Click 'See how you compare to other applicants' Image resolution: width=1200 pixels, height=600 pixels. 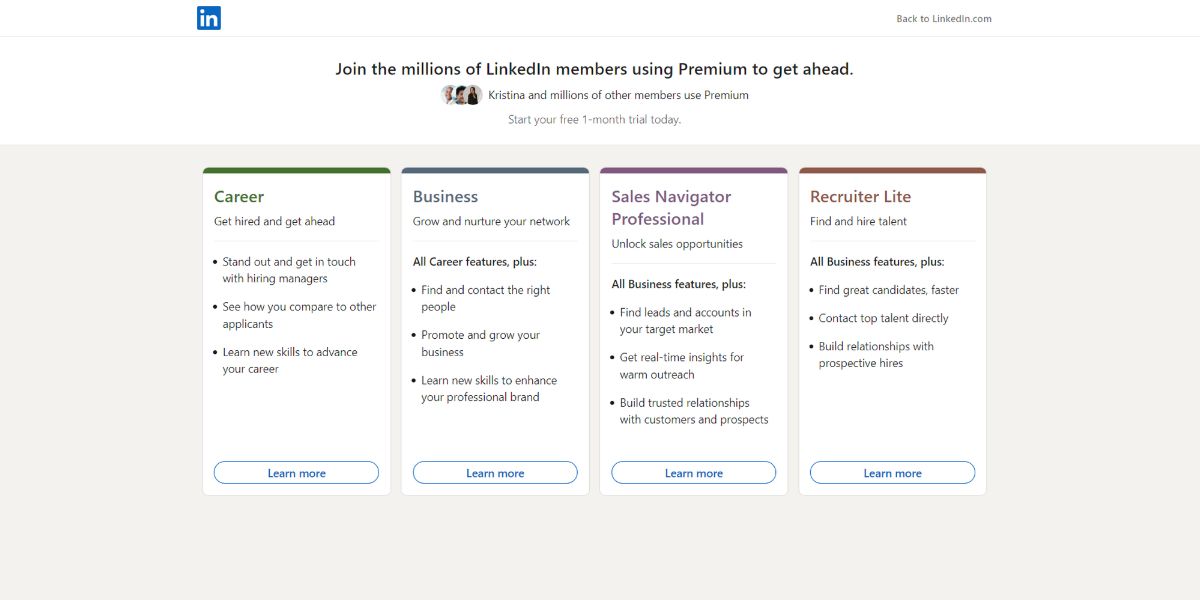tap(299, 315)
